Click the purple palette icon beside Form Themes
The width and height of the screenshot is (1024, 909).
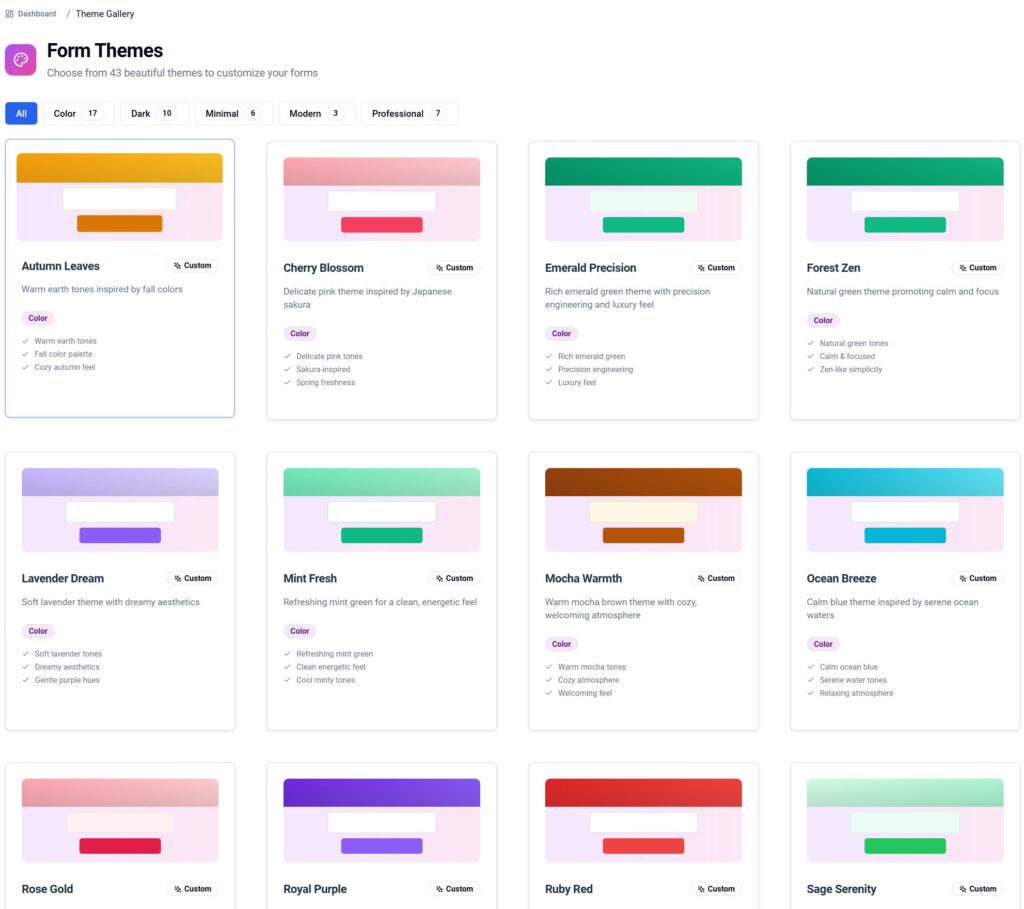(x=21, y=60)
